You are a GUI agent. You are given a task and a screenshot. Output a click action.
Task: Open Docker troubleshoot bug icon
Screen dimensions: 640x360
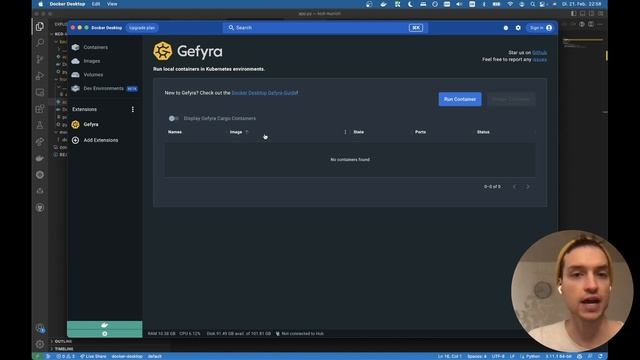point(506,28)
